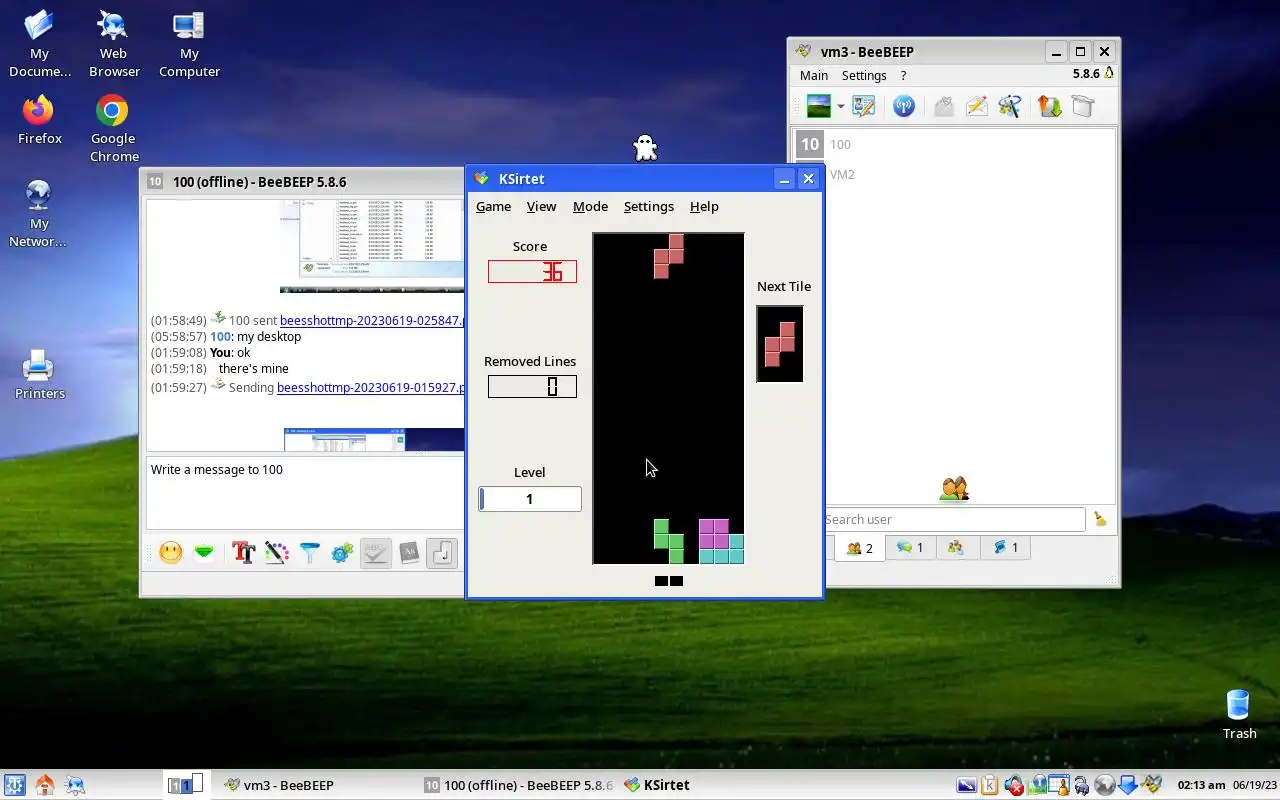
Task: Open Mode menu in KSirtet
Action: 590,206
